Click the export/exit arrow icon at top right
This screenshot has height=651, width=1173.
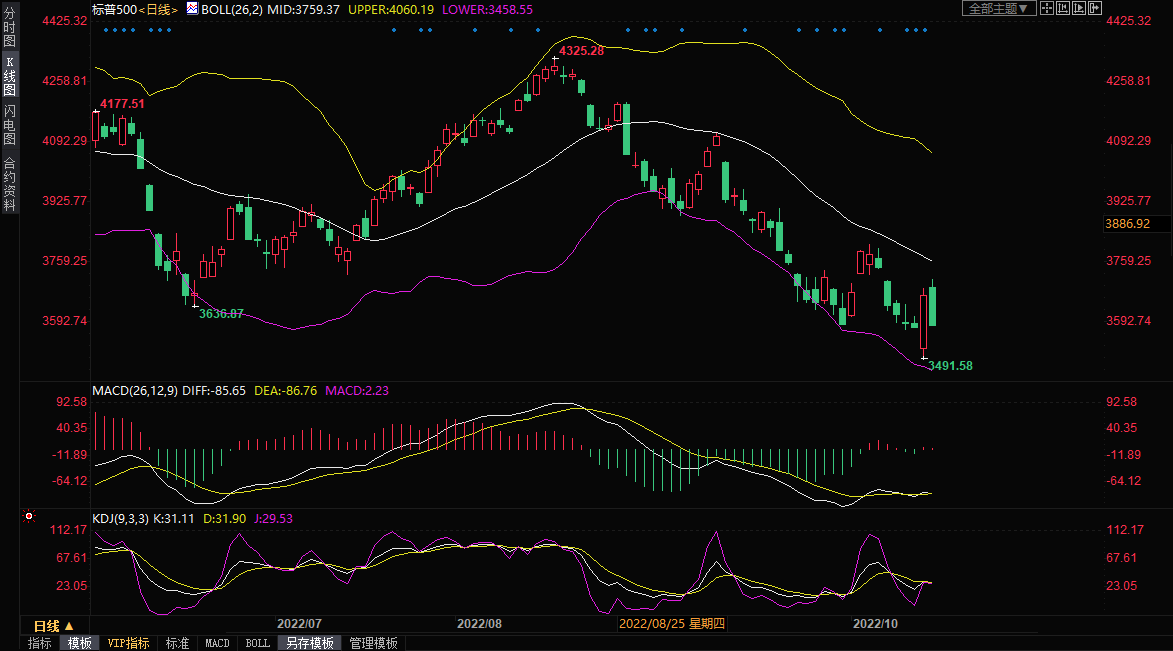pos(1094,8)
